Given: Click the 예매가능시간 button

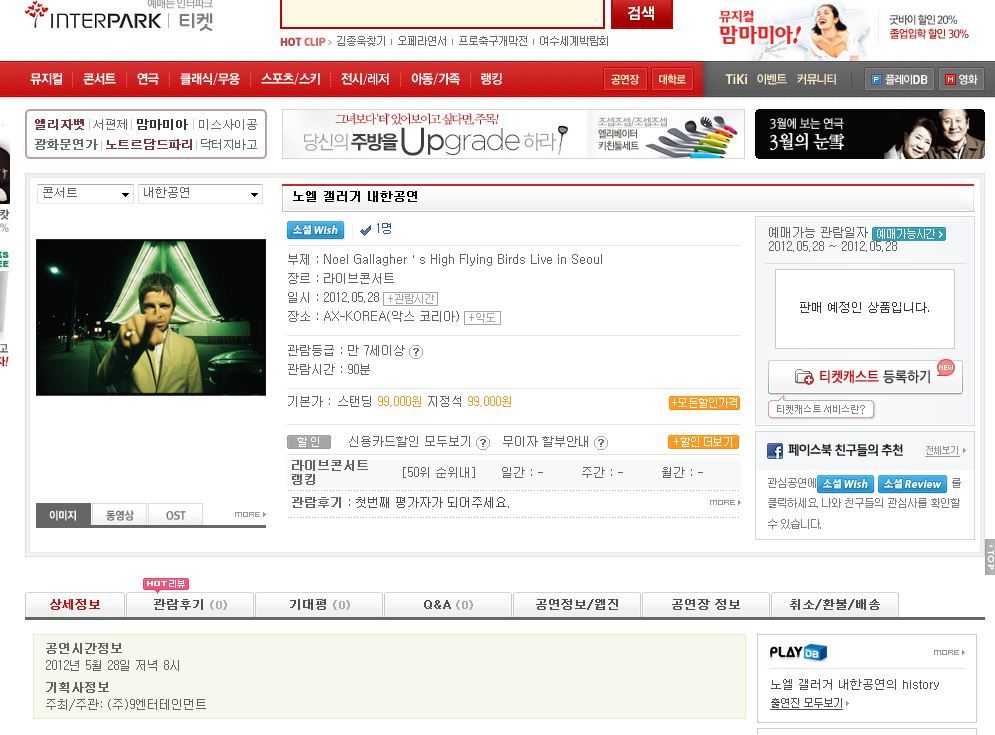Looking at the screenshot, I should (x=909, y=234).
